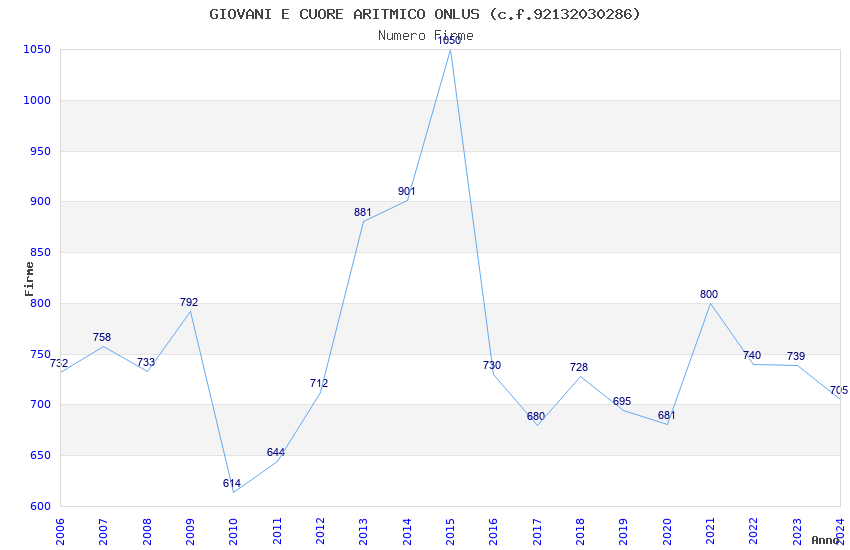Click y-axis tick value 650

pyautogui.click(x=40, y=456)
